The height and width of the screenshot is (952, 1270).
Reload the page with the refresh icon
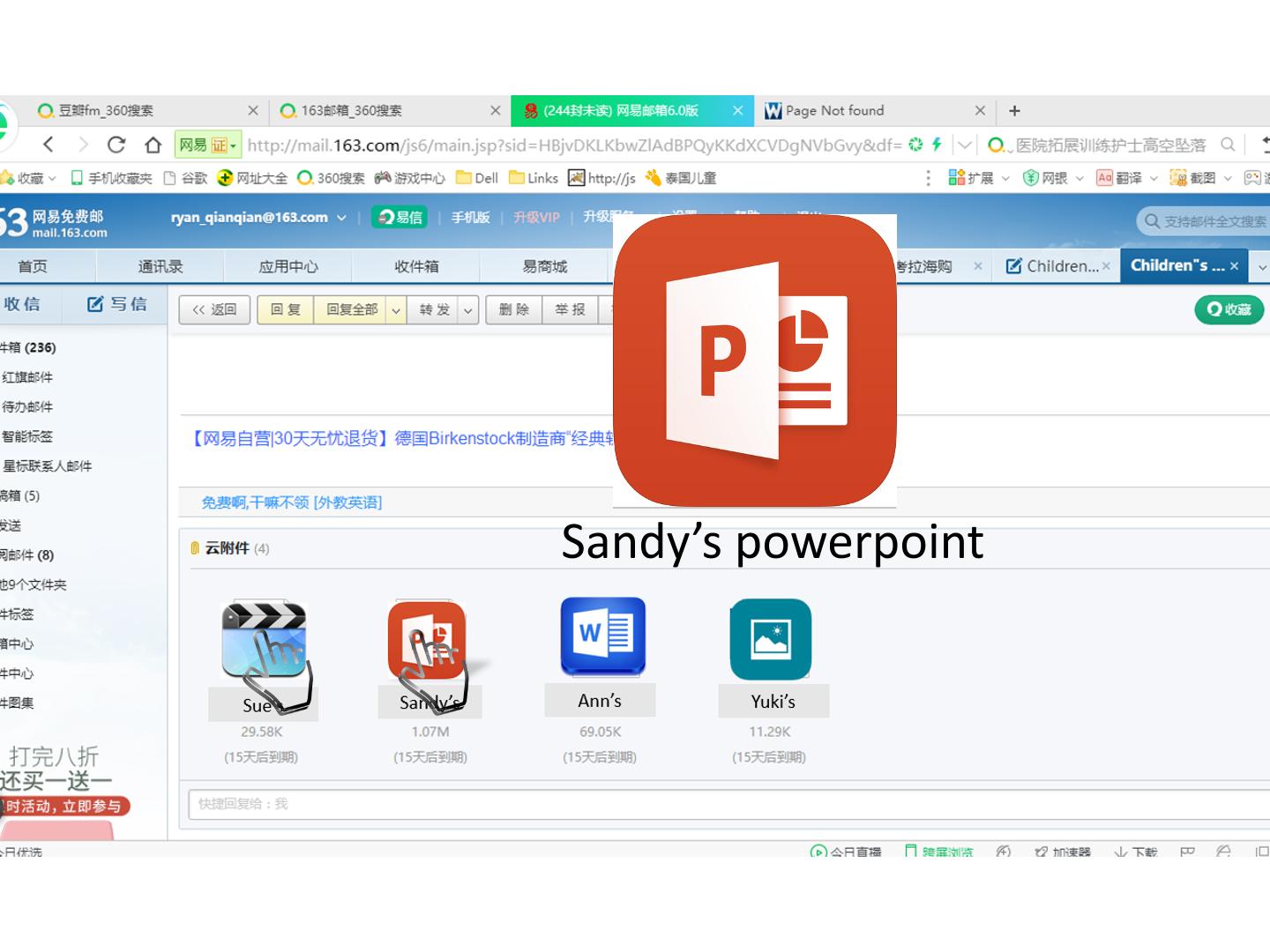116,145
